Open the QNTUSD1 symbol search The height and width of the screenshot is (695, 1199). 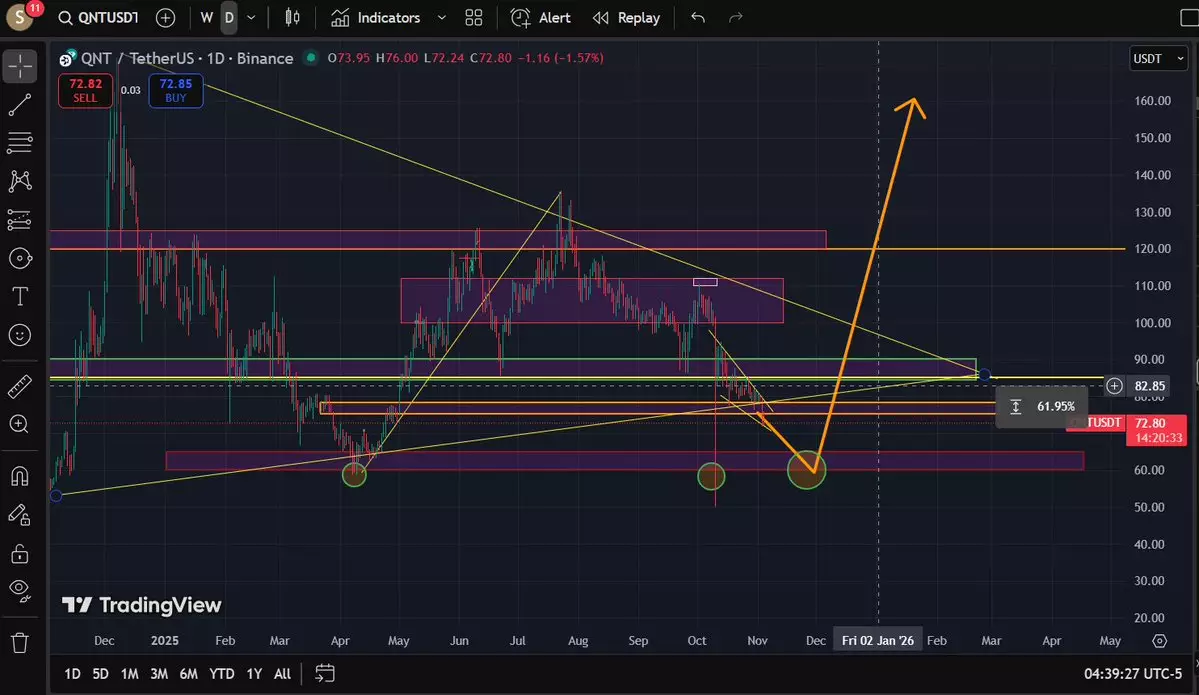pyautogui.click(x=100, y=18)
